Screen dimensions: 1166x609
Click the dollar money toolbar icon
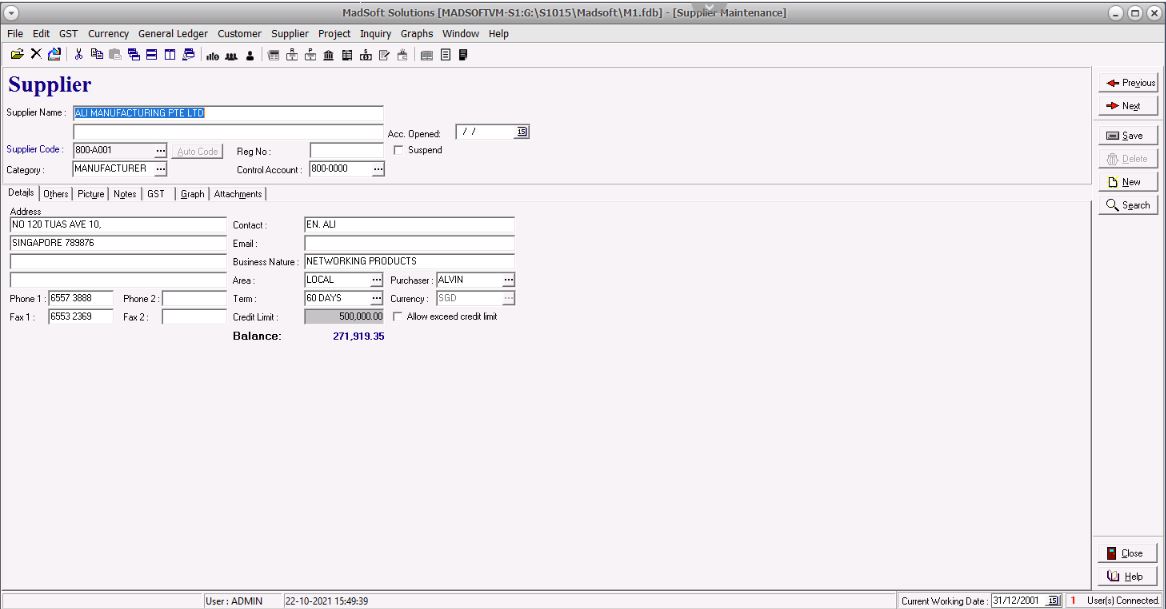coord(366,55)
